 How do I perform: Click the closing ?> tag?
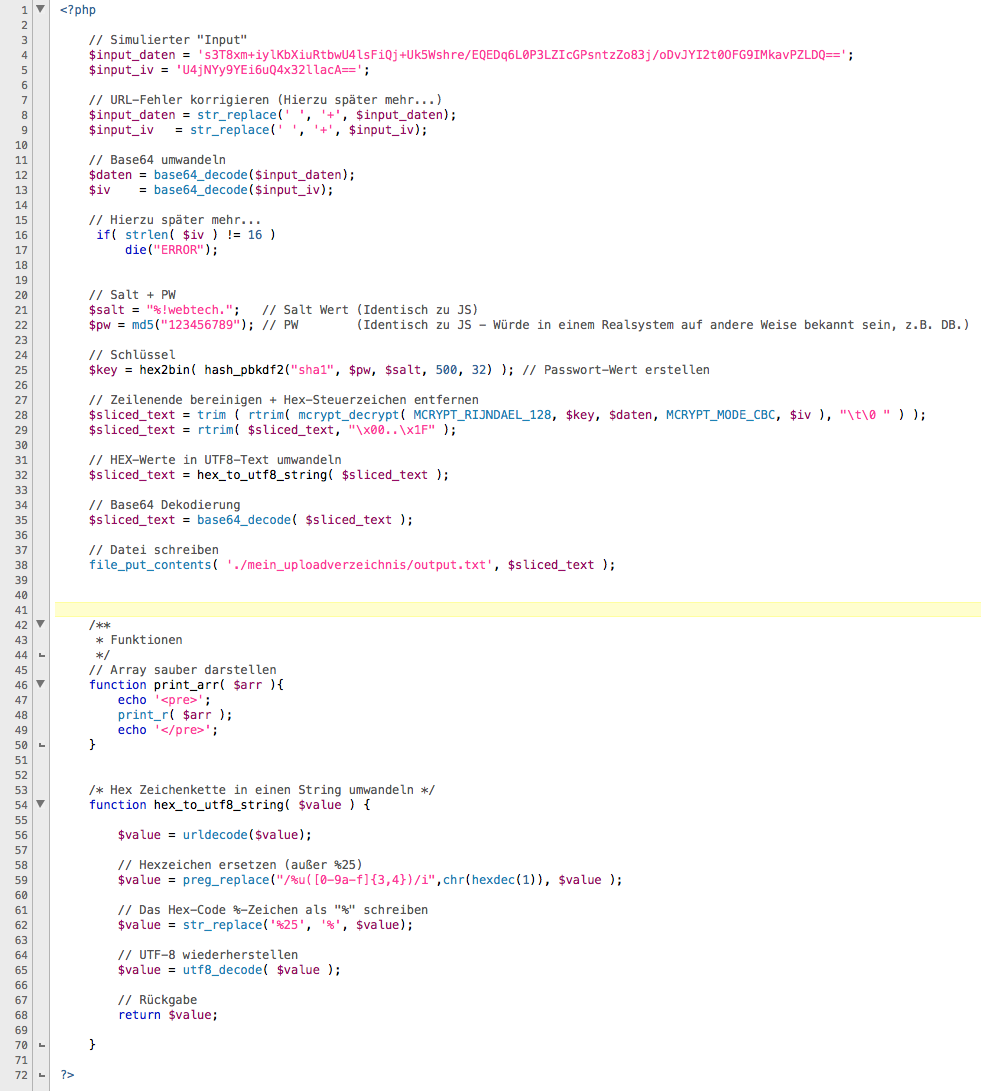[x=67, y=1075]
